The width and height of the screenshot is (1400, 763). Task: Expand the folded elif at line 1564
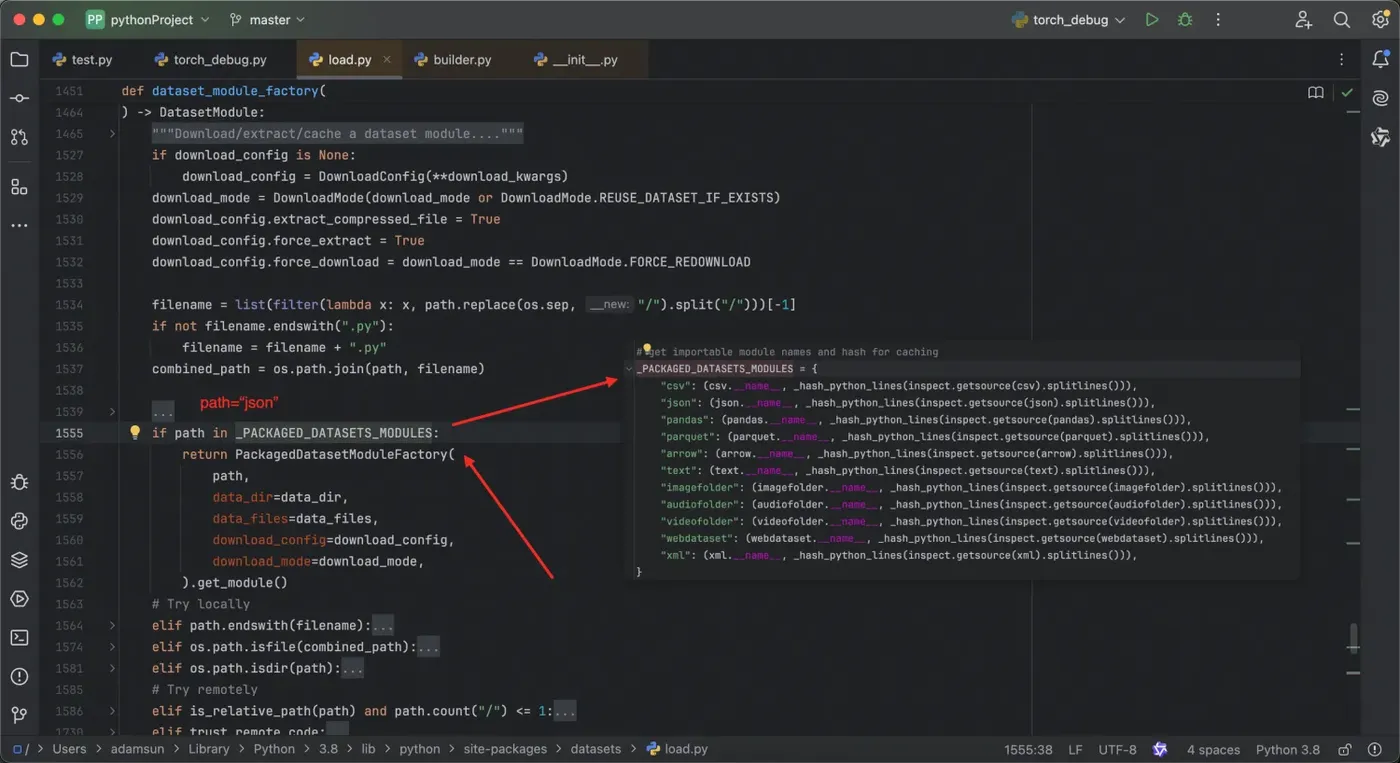112,626
